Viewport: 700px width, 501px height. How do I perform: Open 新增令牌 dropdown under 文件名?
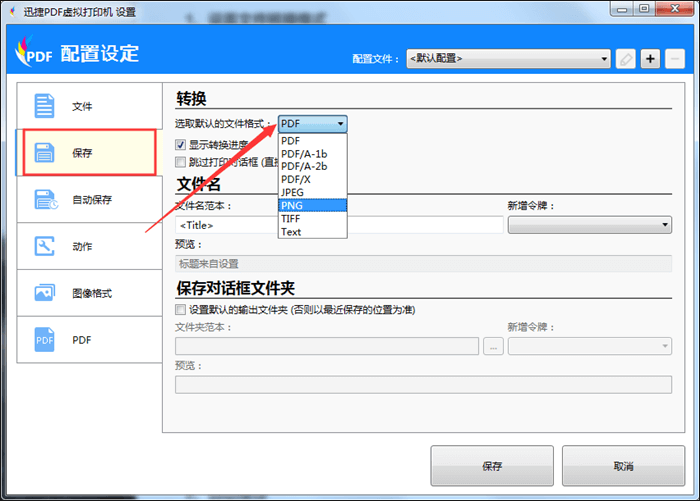point(590,225)
